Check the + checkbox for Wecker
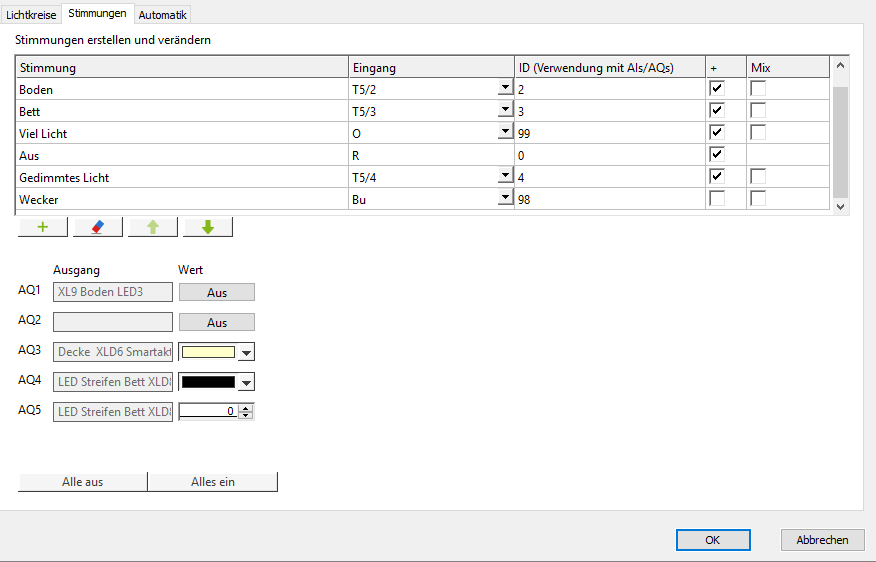 [716, 199]
